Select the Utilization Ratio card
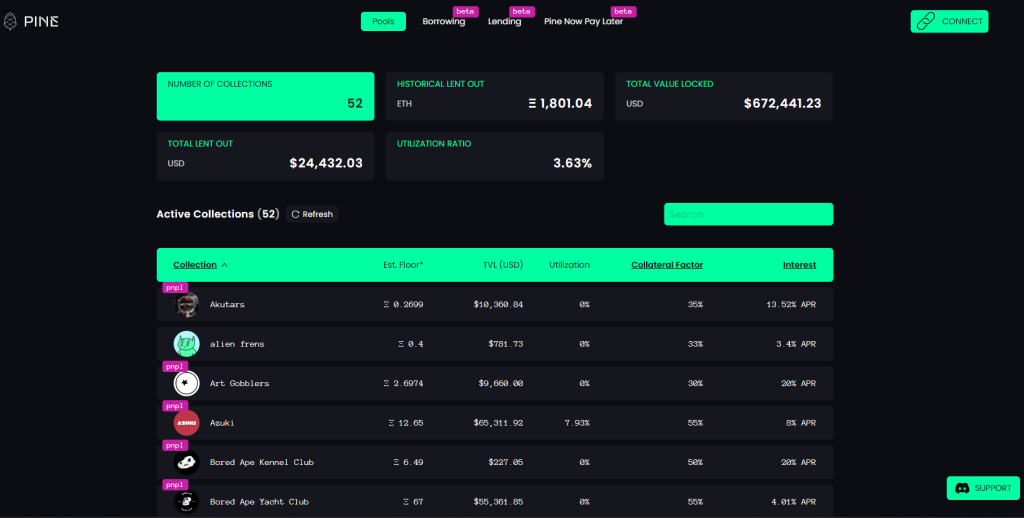The width and height of the screenshot is (1024, 518). pyautogui.click(x=494, y=156)
